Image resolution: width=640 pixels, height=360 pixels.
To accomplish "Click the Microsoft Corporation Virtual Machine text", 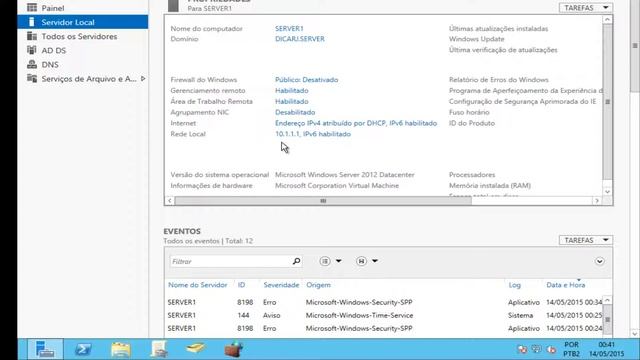I will pos(337,185).
